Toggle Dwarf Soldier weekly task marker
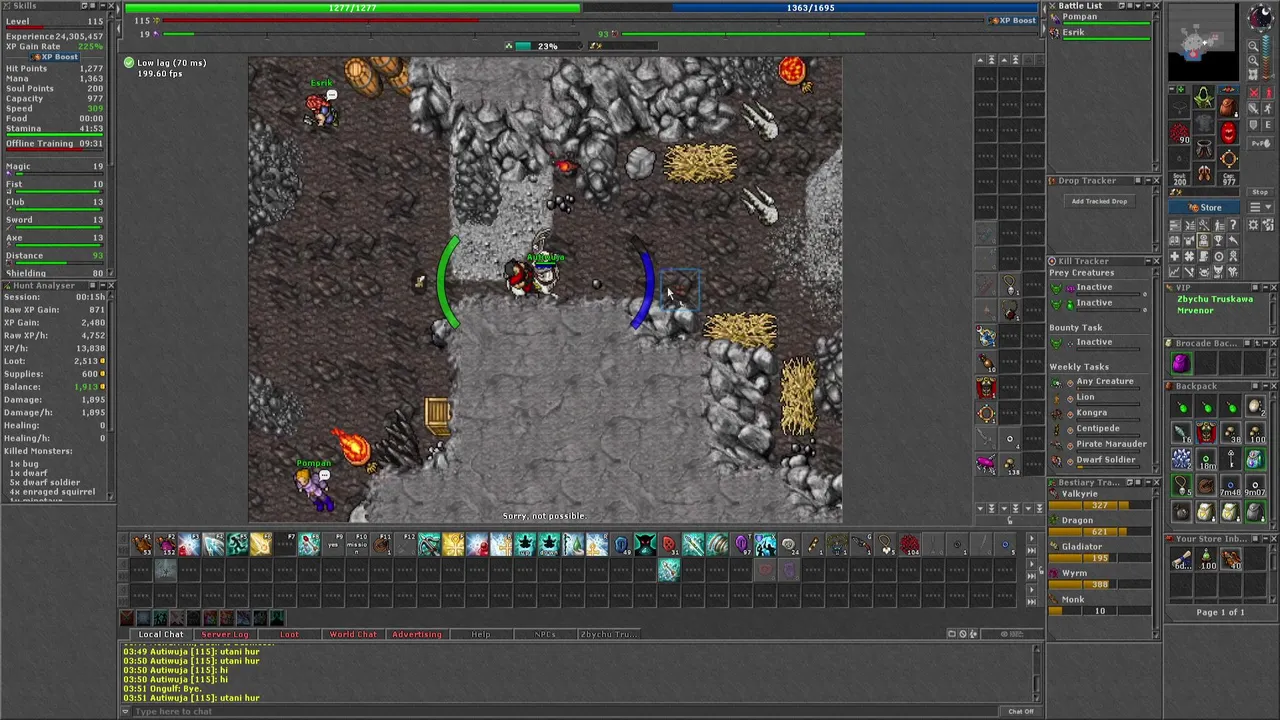This screenshot has height=720, width=1280. (1070, 462)
